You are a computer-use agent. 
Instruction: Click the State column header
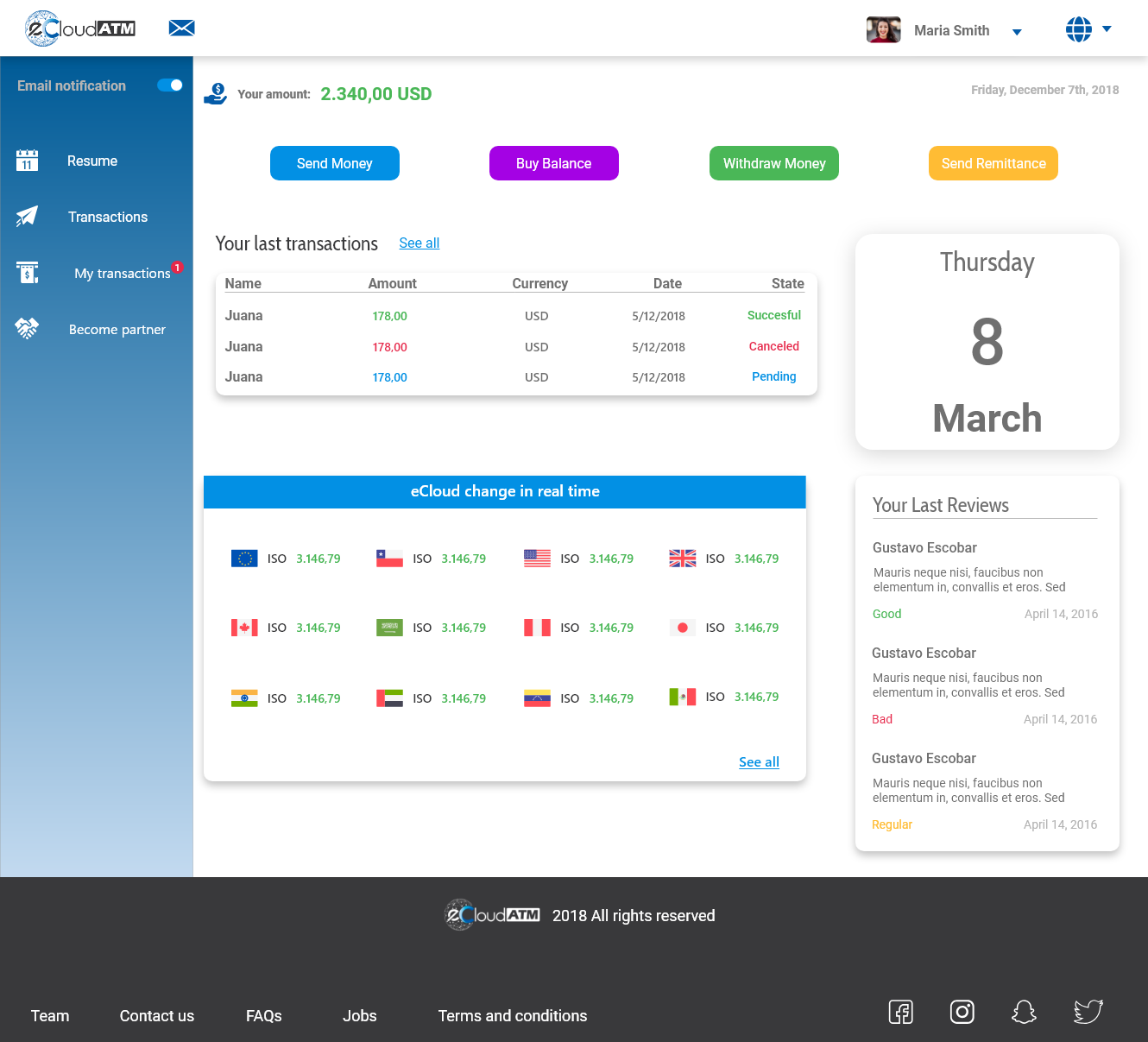[x=788, y=283]
